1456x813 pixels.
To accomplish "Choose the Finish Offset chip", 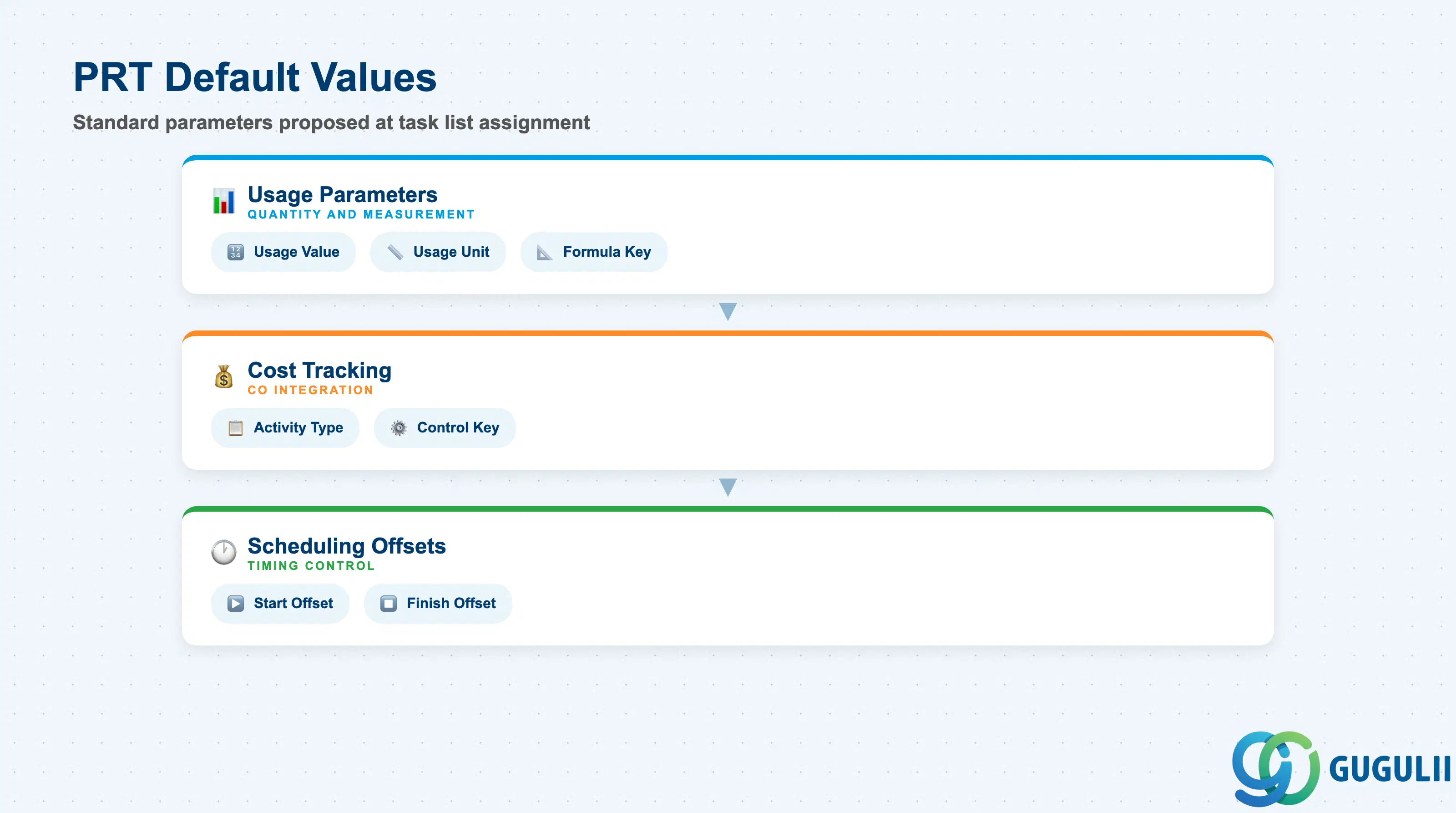I will (438, 604).
